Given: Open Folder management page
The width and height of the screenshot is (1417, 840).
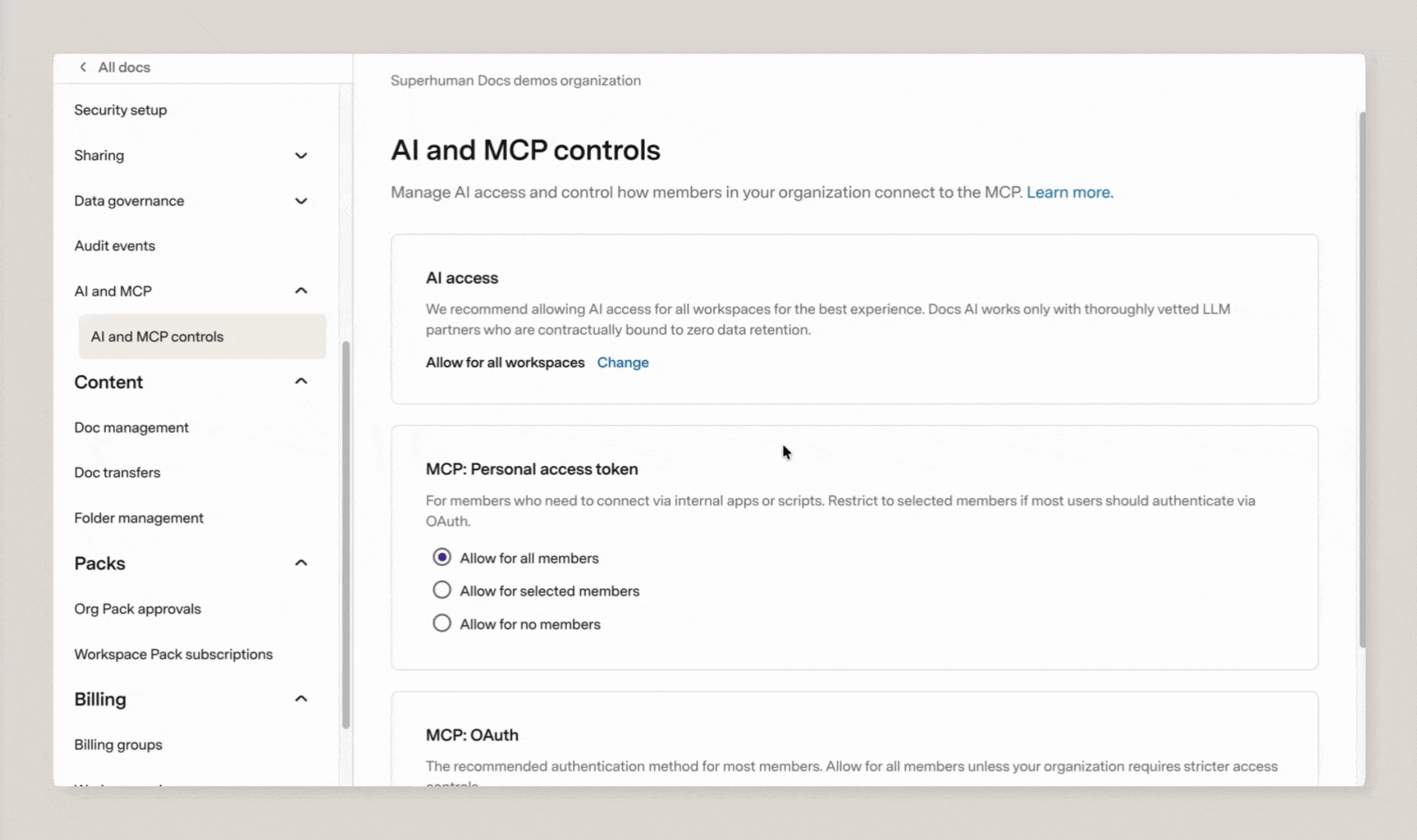Looking at the screenshot, I should (x=138, y=518).
